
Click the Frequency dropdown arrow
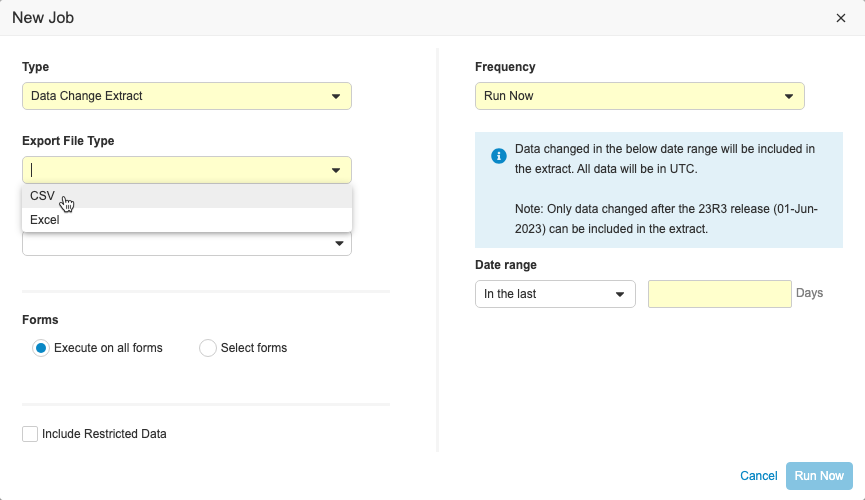[789, 96]
